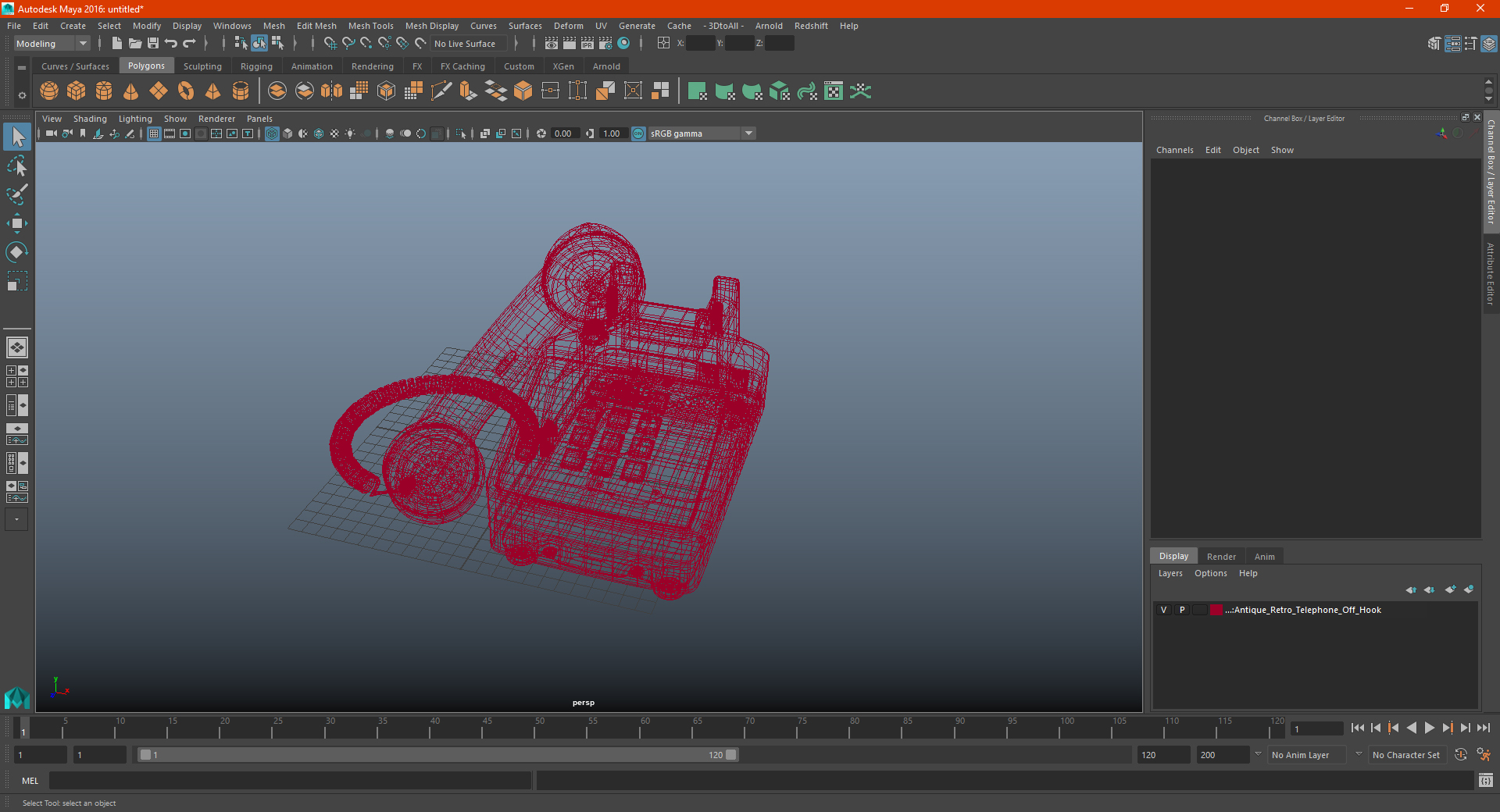Click the No Live Surface field
The image size is (1500, 812).
click(469, 44)
